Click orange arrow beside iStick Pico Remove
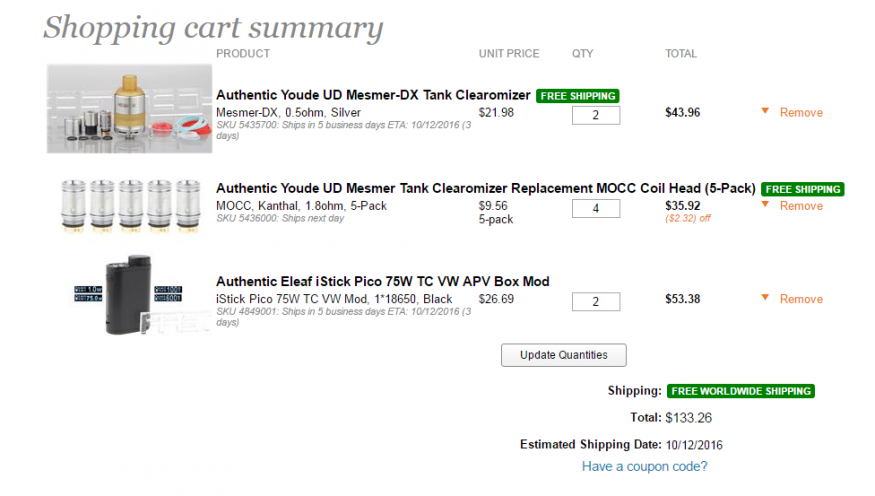 coord(765,297)
